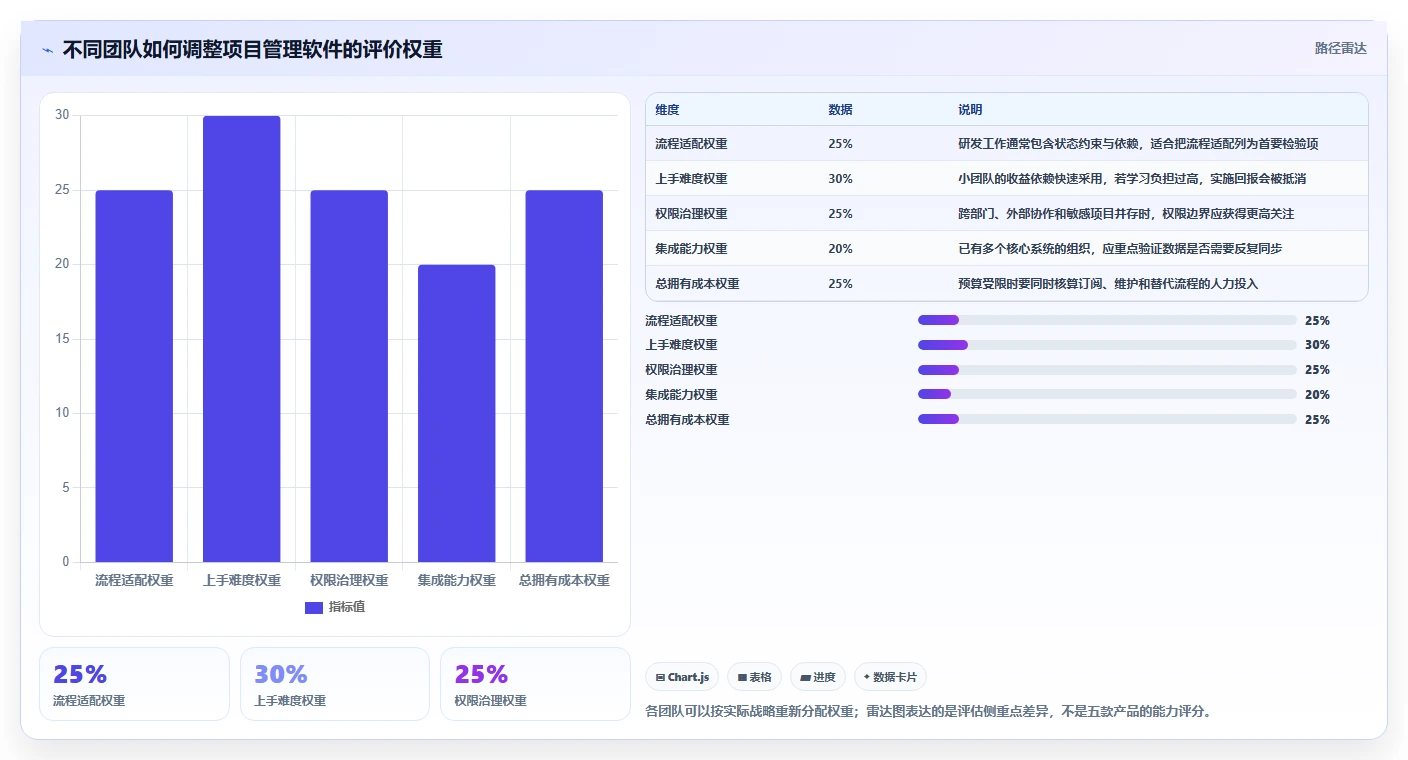Click the 总拥有成本权重 x-axis label under the chart
This screenshot has width=1408, height=760.
[x=564, y=580]
